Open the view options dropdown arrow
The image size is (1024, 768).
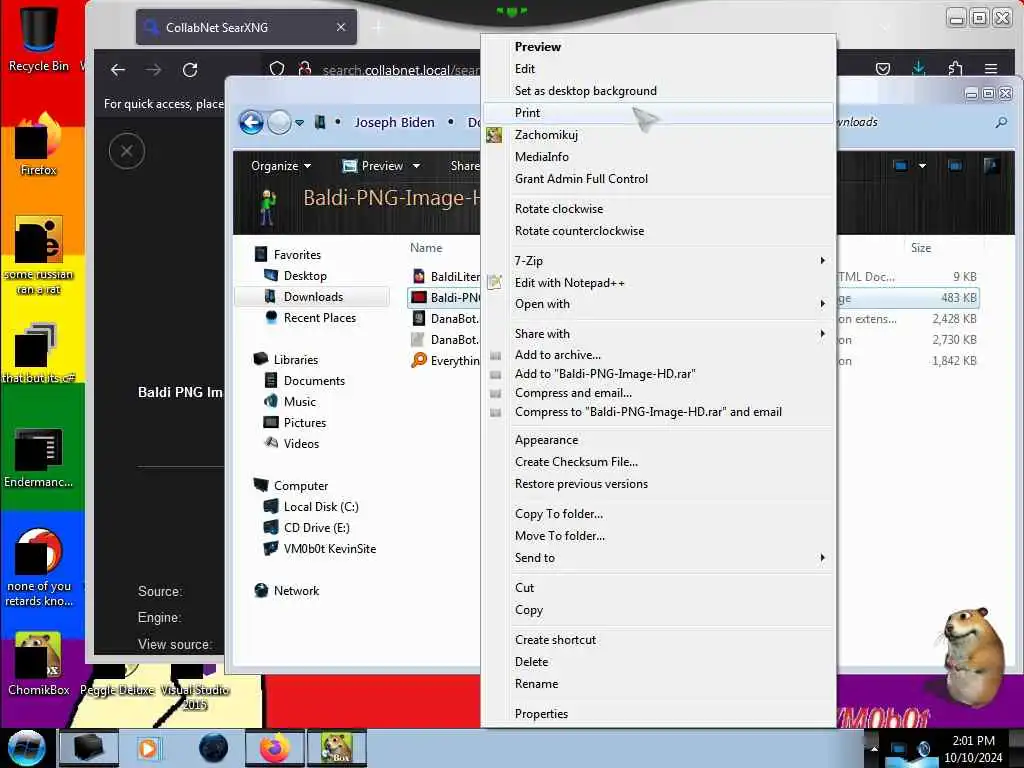pos(922,166)
